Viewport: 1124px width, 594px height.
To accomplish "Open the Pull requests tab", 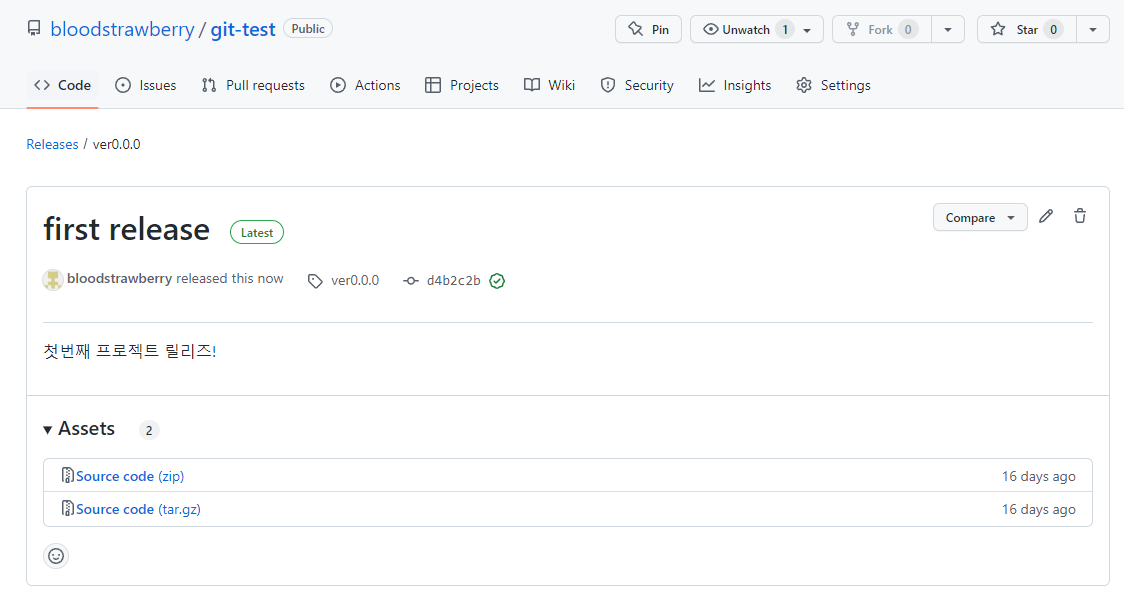I will tap(253, 85).
